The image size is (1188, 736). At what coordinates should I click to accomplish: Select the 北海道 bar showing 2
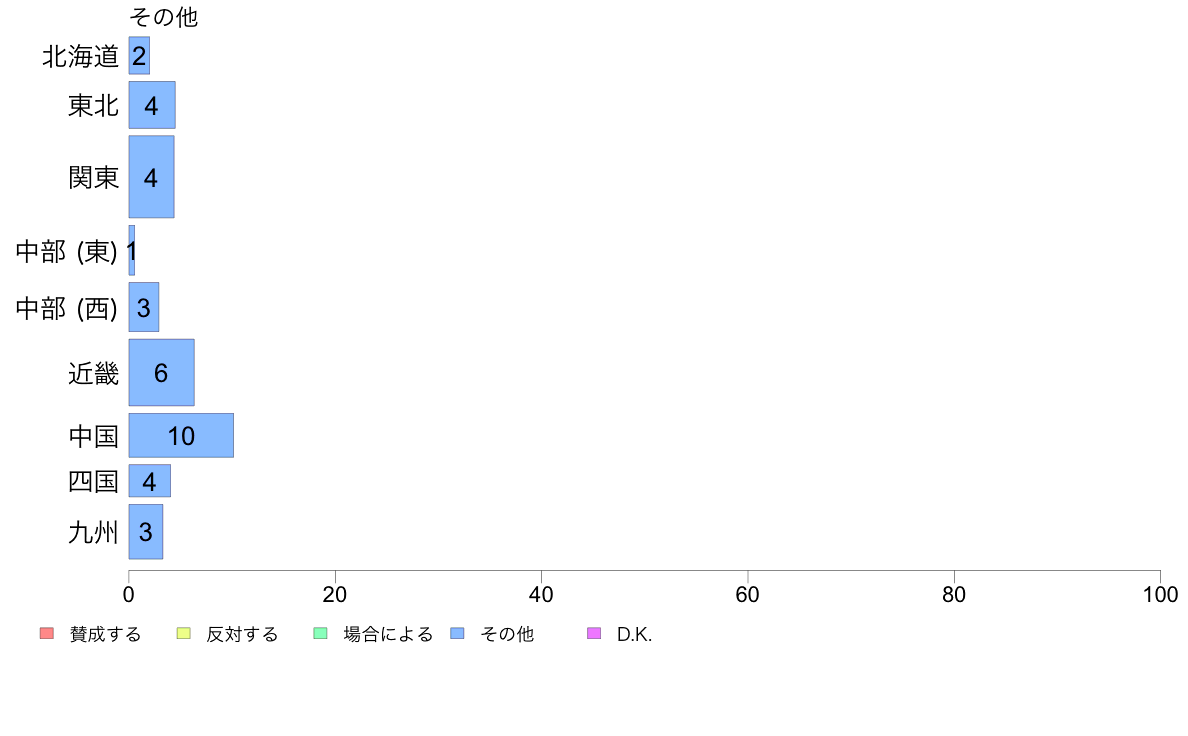click(x=139, y=55)
